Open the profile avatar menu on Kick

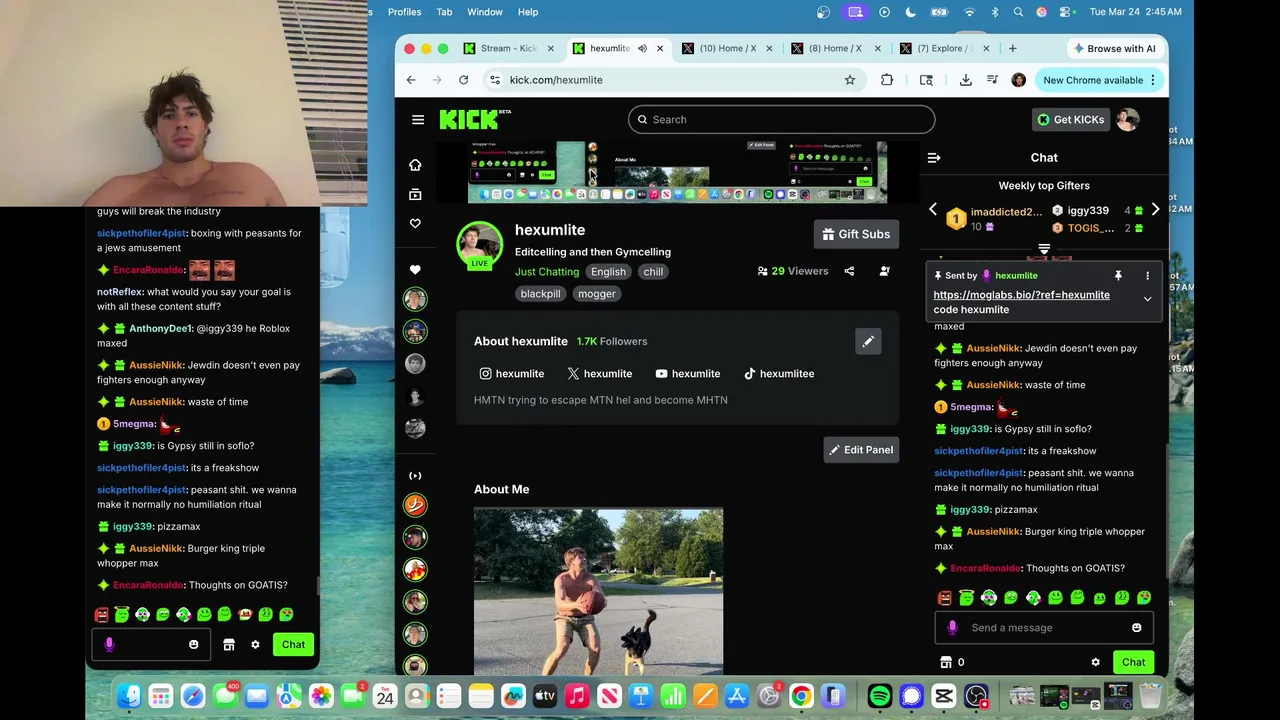pyautogui.click(x=1128, y=120)
